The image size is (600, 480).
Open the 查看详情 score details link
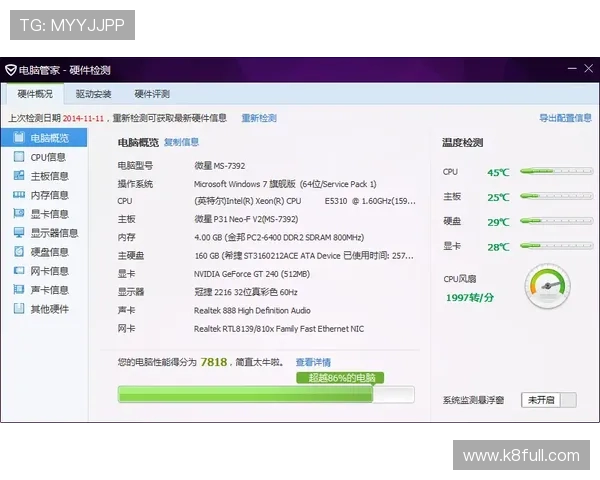[x=313, y=362]
